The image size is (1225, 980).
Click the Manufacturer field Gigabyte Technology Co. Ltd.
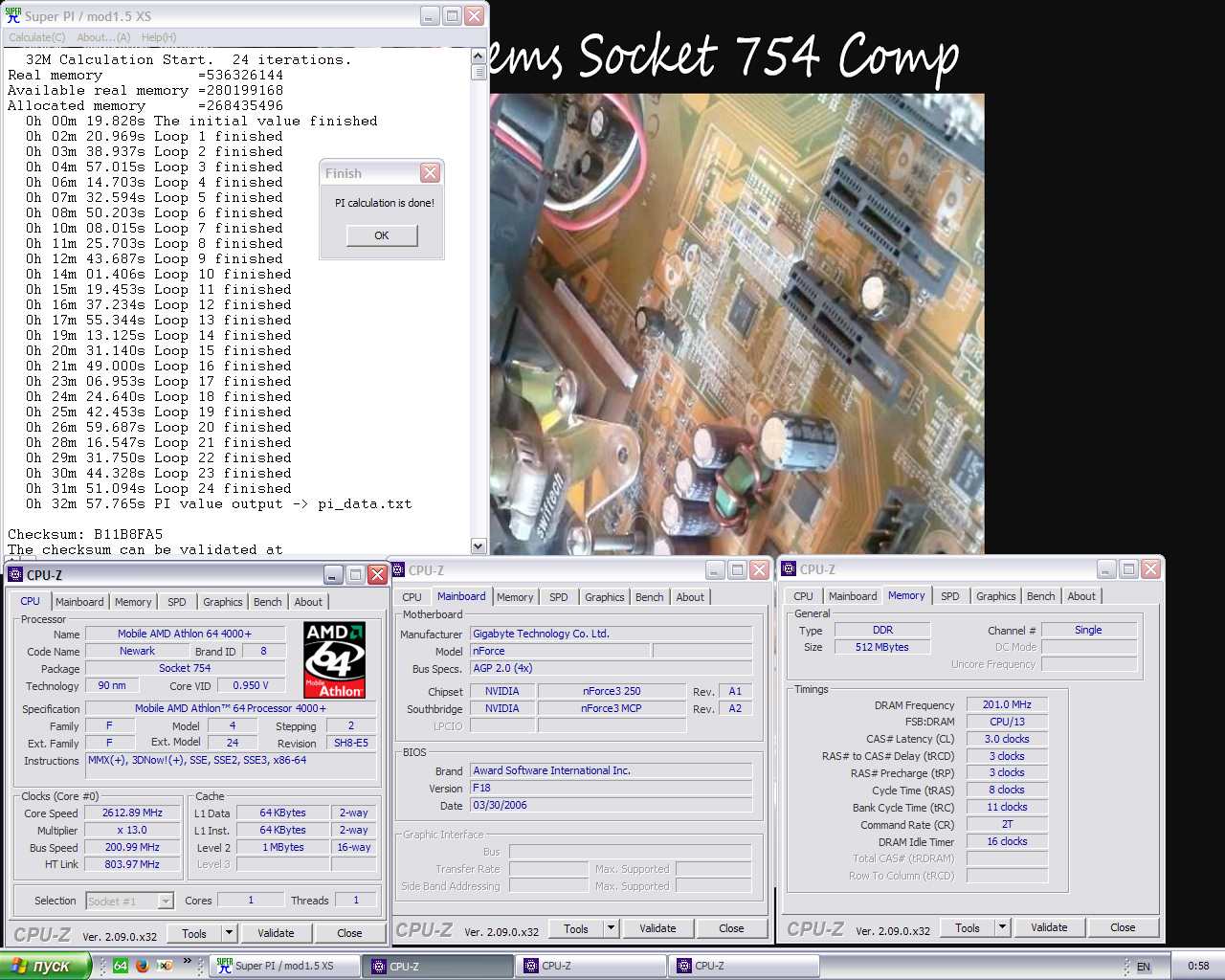612,634
